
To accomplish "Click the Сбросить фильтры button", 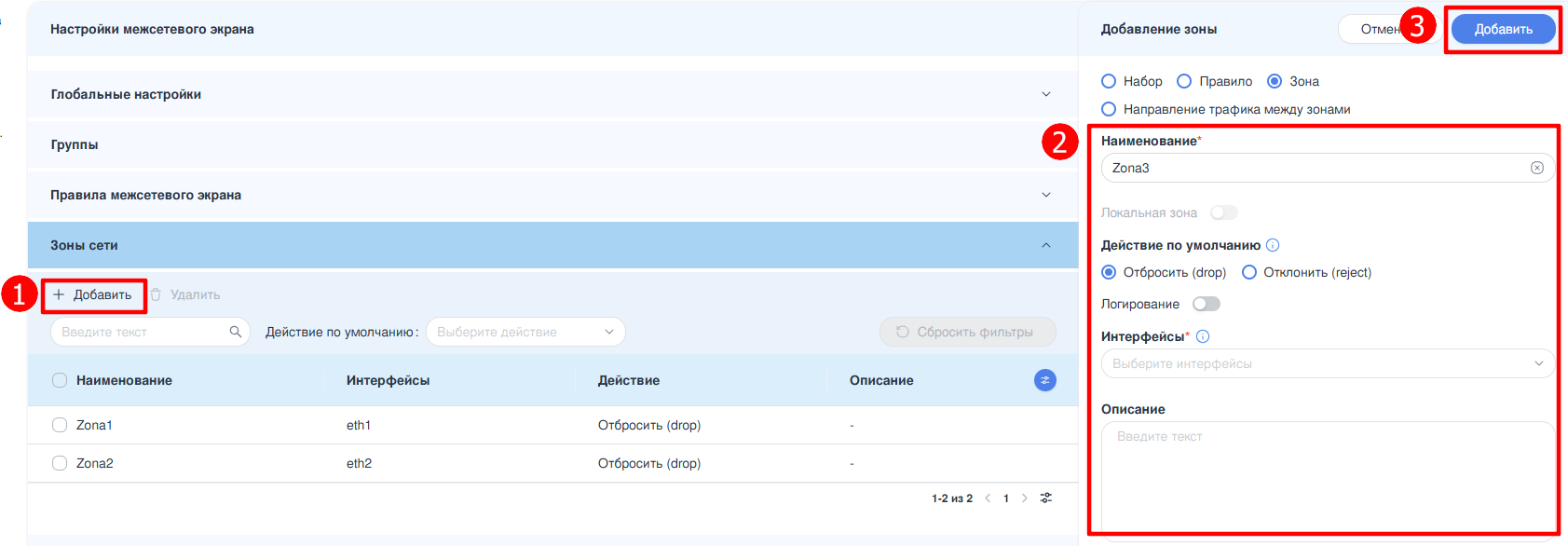I will pos(967,332).
